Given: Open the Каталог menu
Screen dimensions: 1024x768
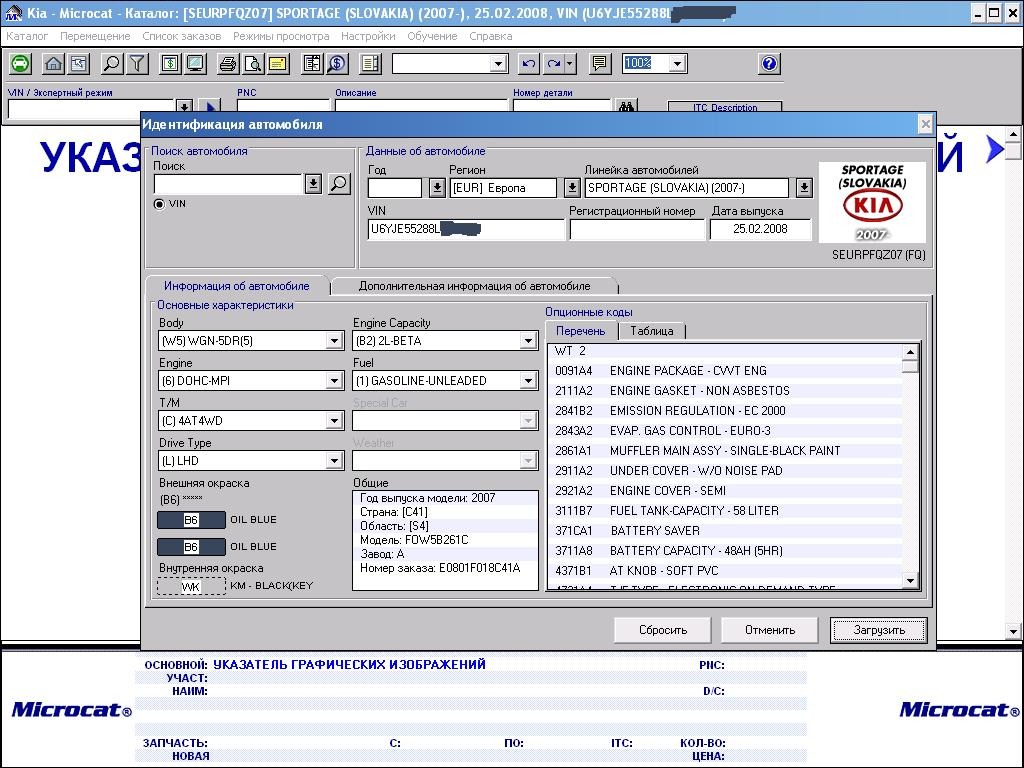Looking at the screenshot, I should point(27,36).
